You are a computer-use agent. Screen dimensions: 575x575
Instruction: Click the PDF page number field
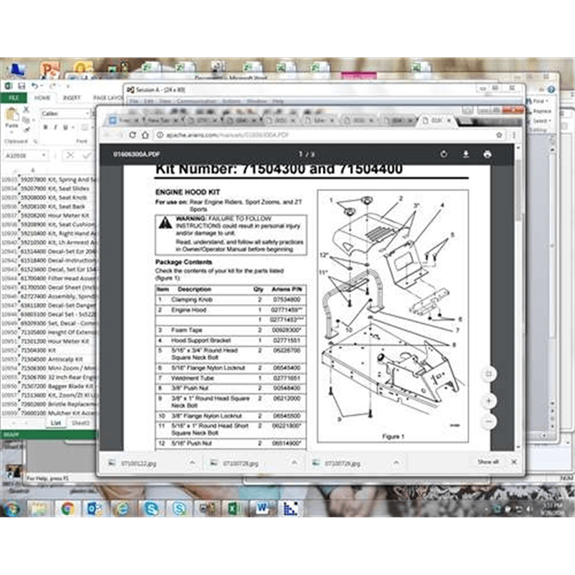301,154
